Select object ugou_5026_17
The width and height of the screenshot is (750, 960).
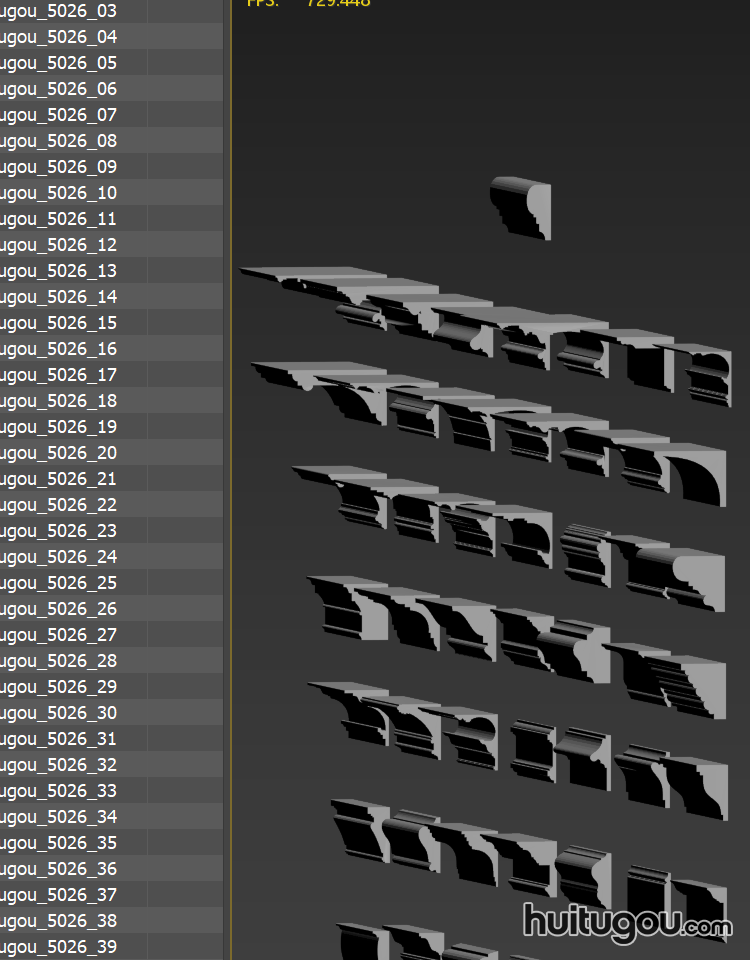[111, 375]
